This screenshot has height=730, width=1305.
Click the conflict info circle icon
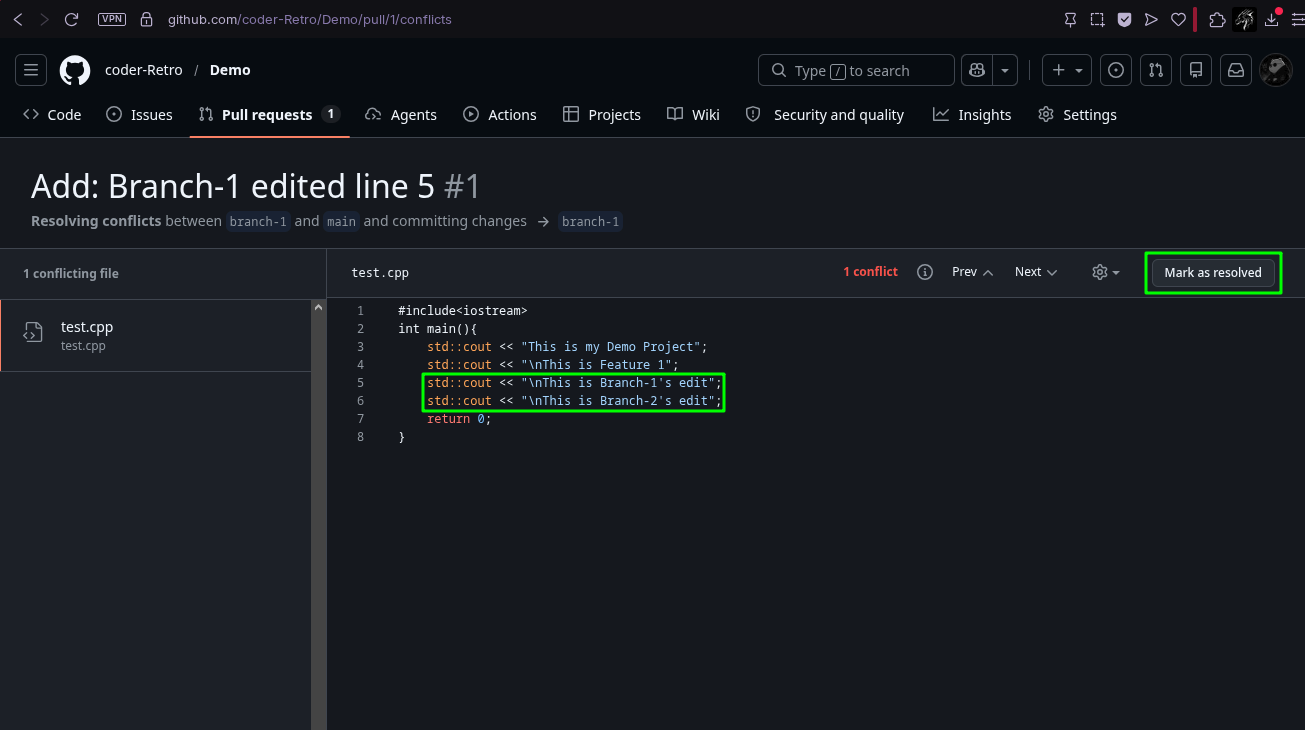[925, 272]
